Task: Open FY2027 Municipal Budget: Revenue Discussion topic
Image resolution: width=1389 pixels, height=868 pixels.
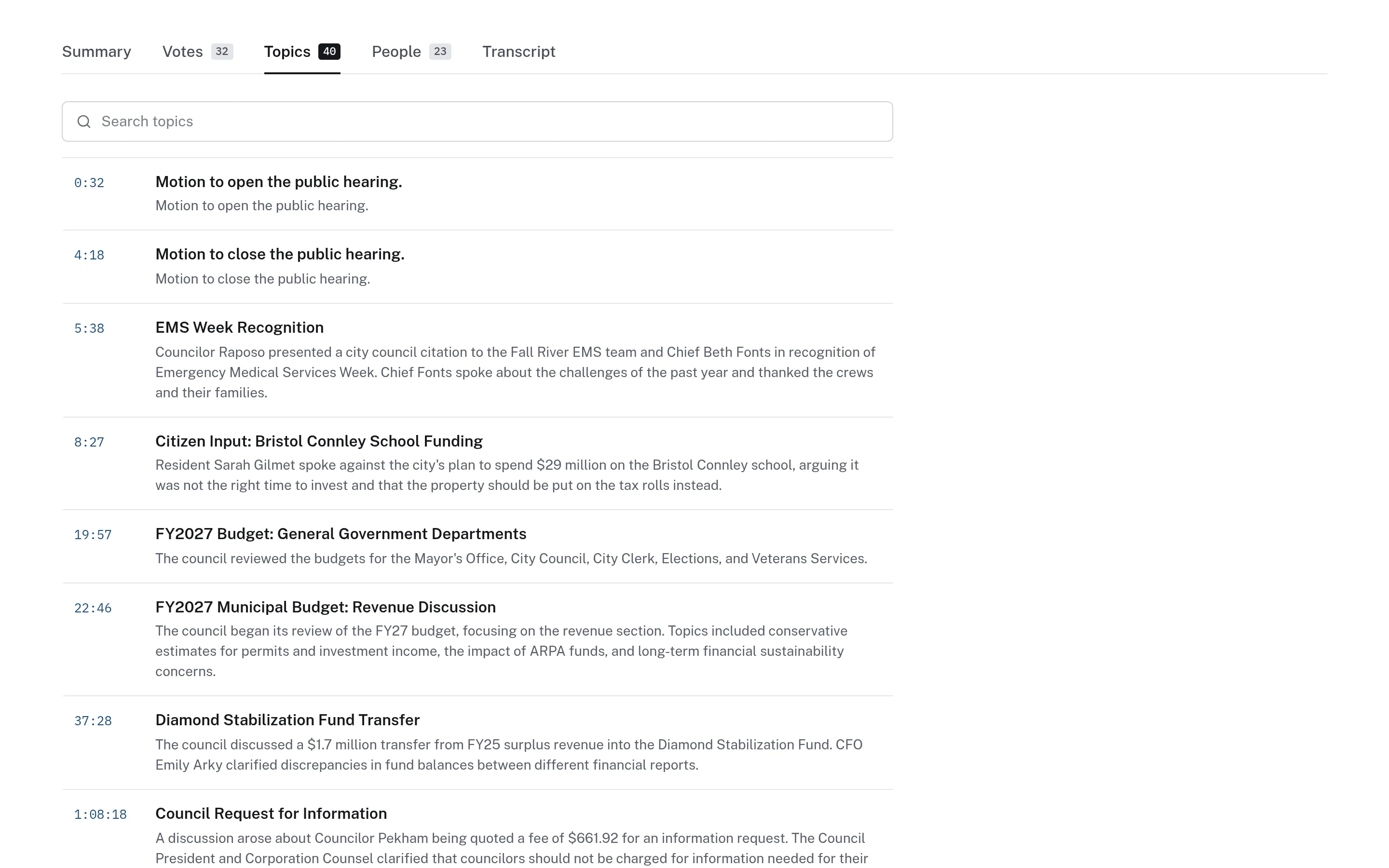Action: point(326,608)
